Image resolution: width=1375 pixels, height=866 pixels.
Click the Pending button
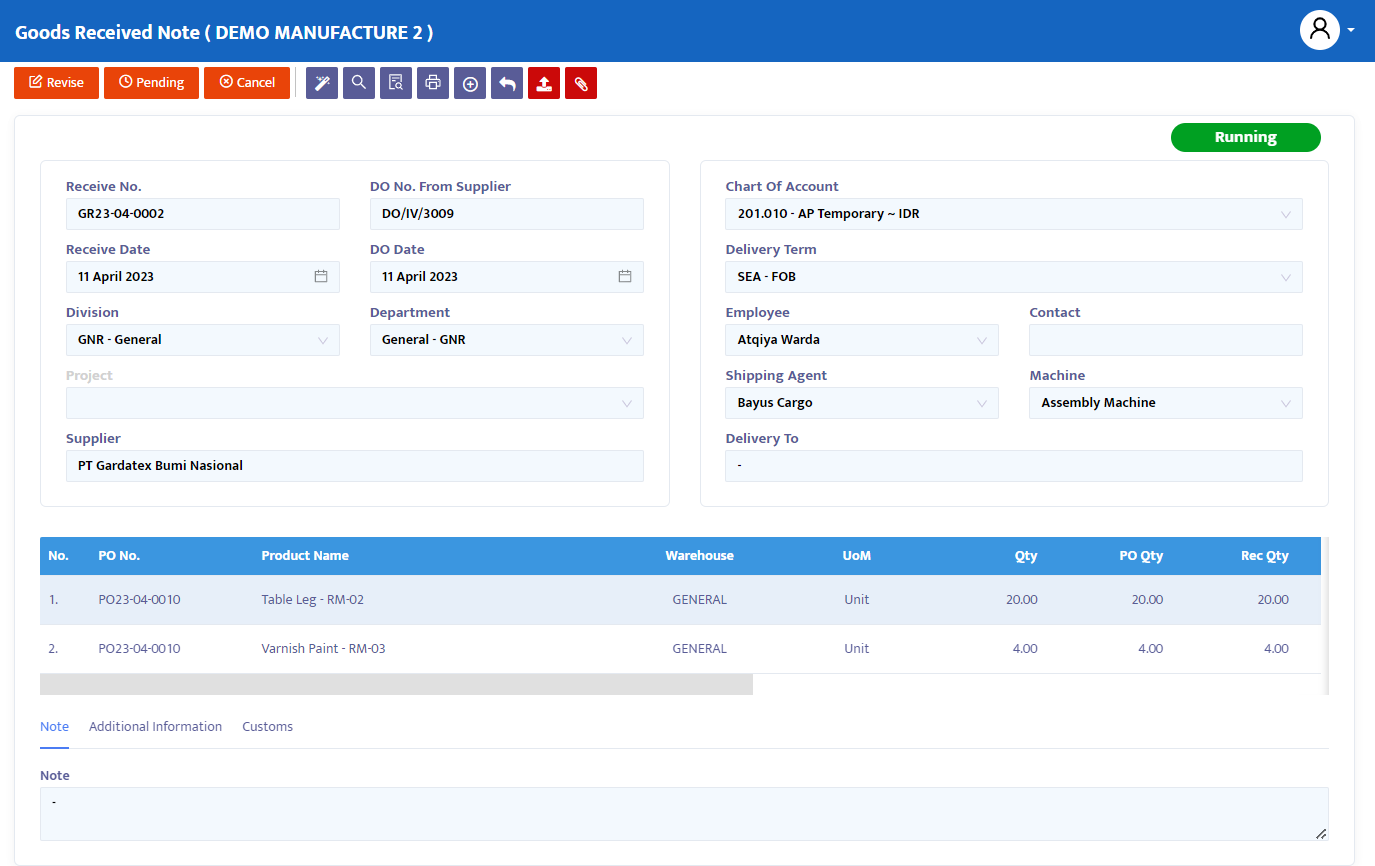point(152,83)
